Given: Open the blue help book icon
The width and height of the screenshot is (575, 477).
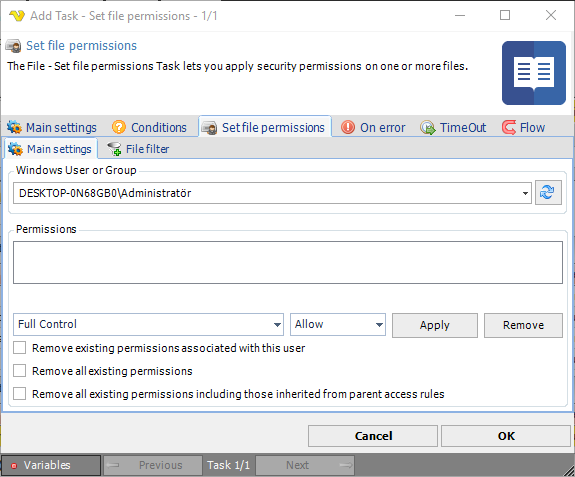Looking at the screenshot, I should click(x=534, y=73).
